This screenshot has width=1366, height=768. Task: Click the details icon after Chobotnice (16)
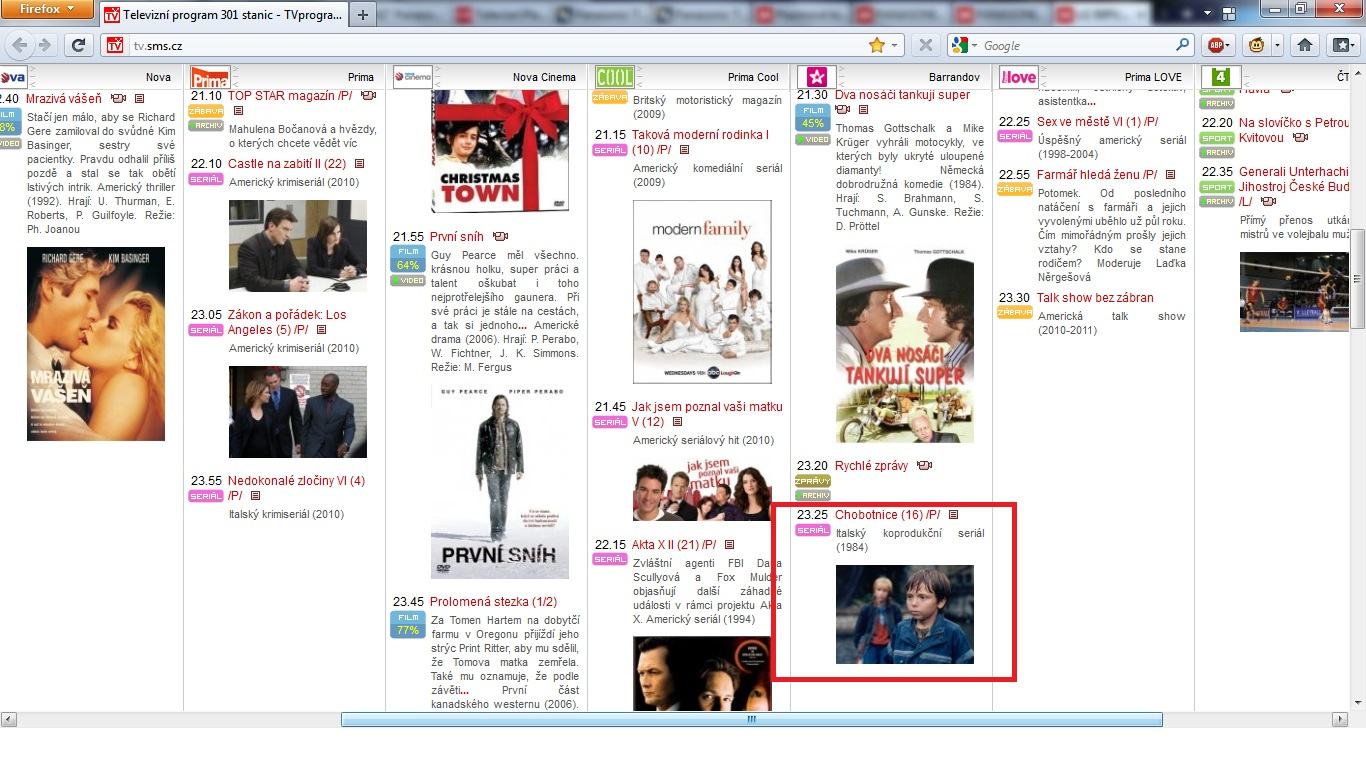tap(953, 515)
